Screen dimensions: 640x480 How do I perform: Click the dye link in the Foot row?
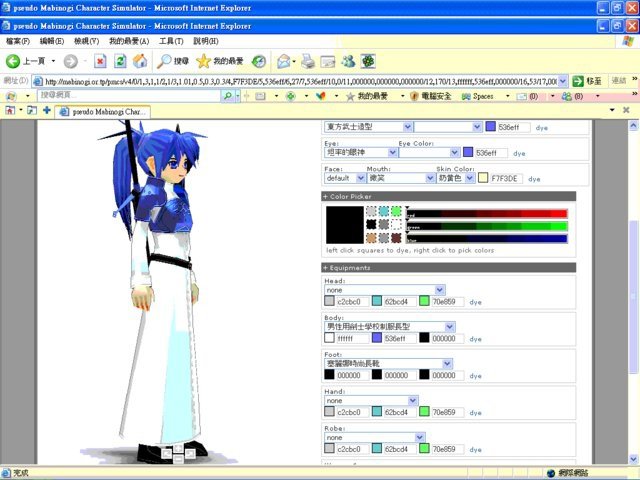476,376
